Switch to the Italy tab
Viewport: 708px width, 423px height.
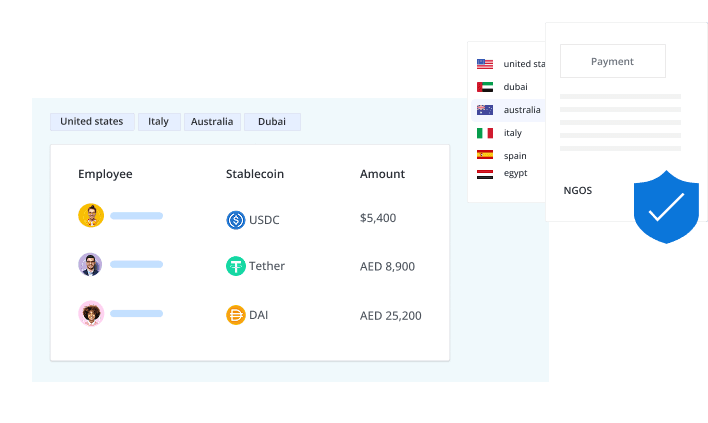[x=159, y=122]
